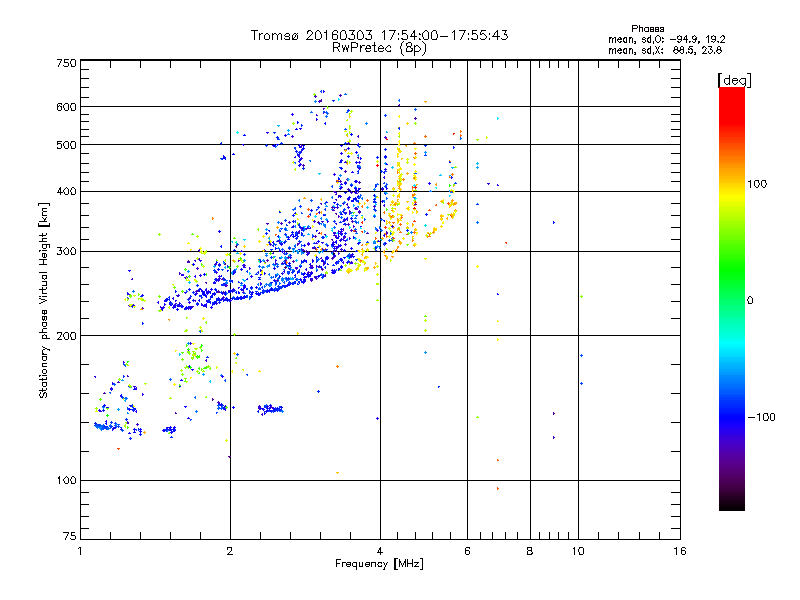
Task: Select the 'mean, sd,O: -94.9, 19.2' line
Action: pos(666,39)
